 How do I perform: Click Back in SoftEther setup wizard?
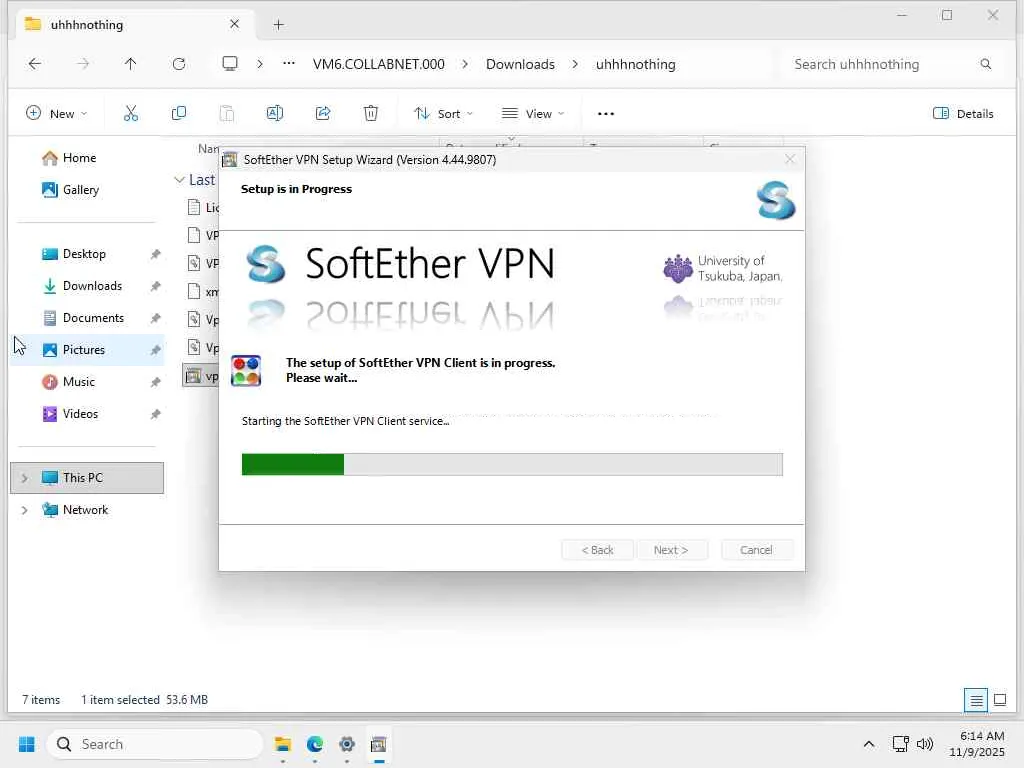[x=598, y=550]
